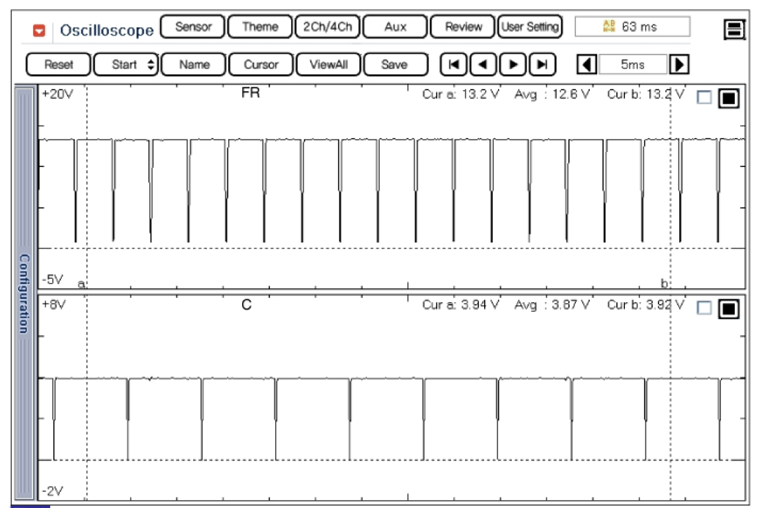
Task: Toggle the filled black box on FR channel
Action: pos(728,98)
